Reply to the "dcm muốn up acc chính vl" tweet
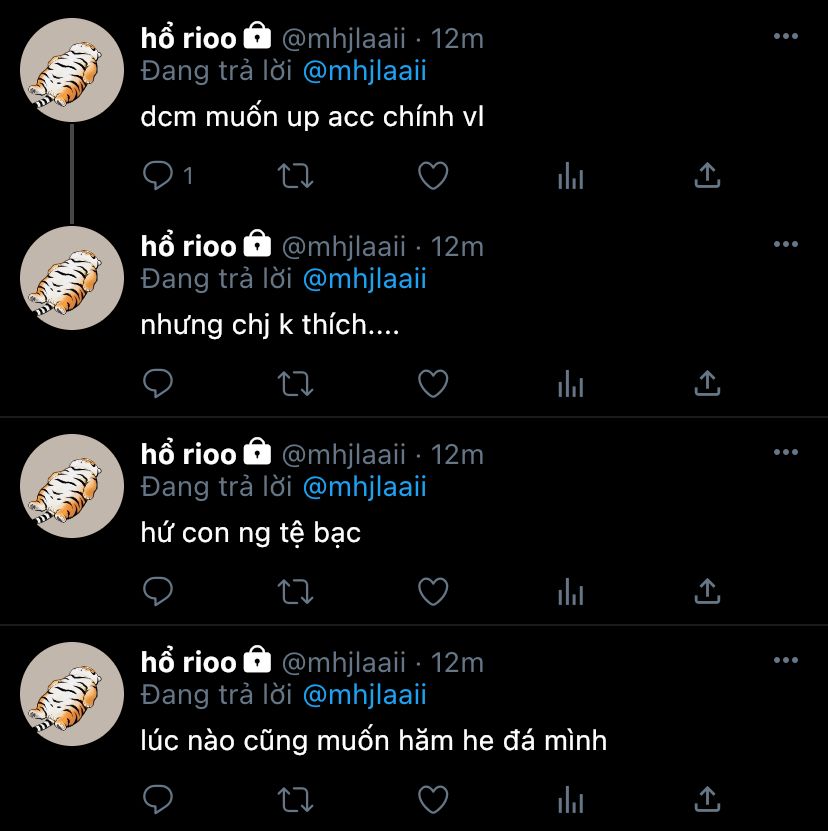Screen dimensions: 828x831 coord(158,177)
